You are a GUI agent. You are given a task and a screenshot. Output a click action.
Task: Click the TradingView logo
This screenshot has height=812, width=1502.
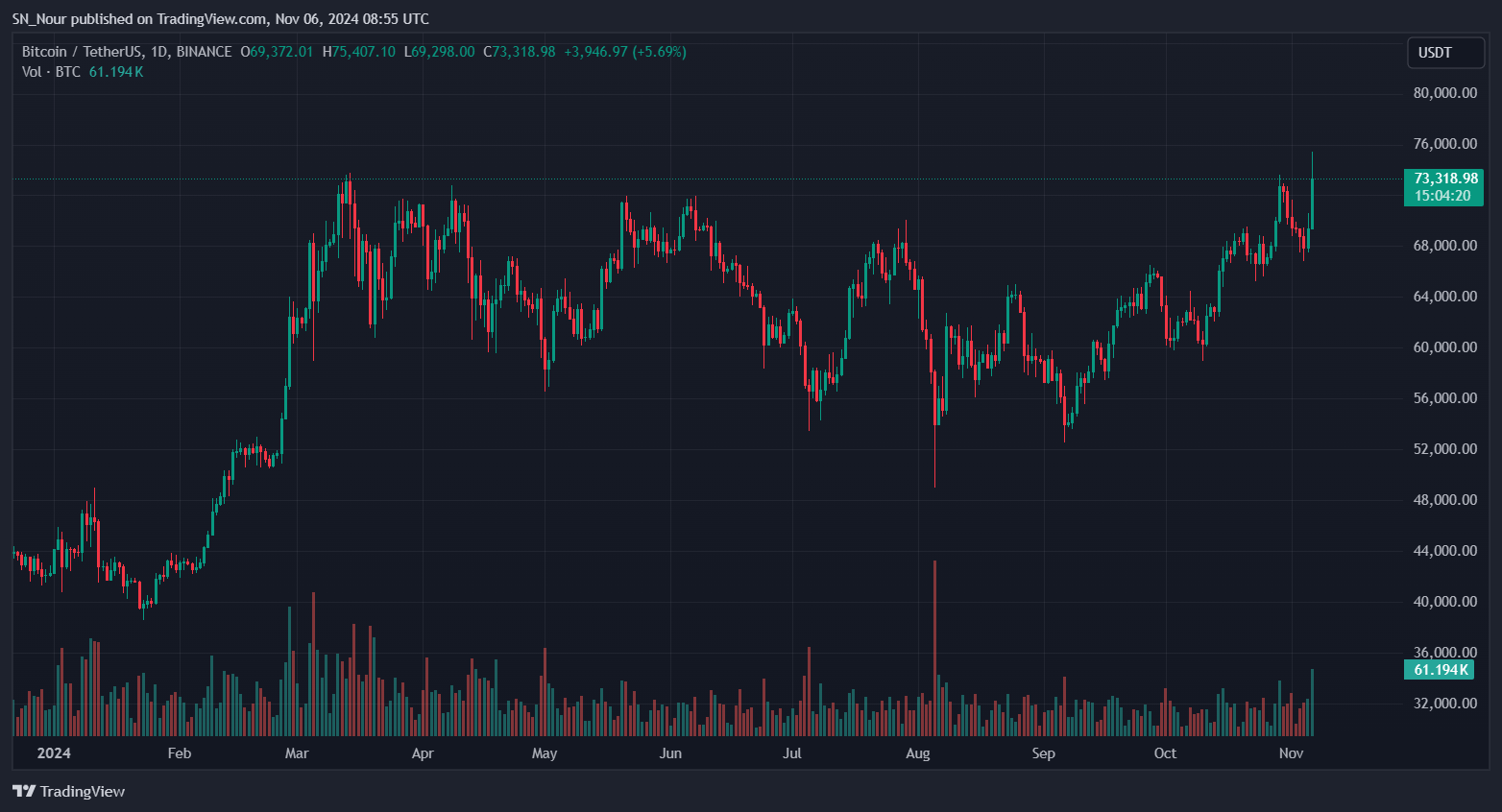click(x=68, y=791)
